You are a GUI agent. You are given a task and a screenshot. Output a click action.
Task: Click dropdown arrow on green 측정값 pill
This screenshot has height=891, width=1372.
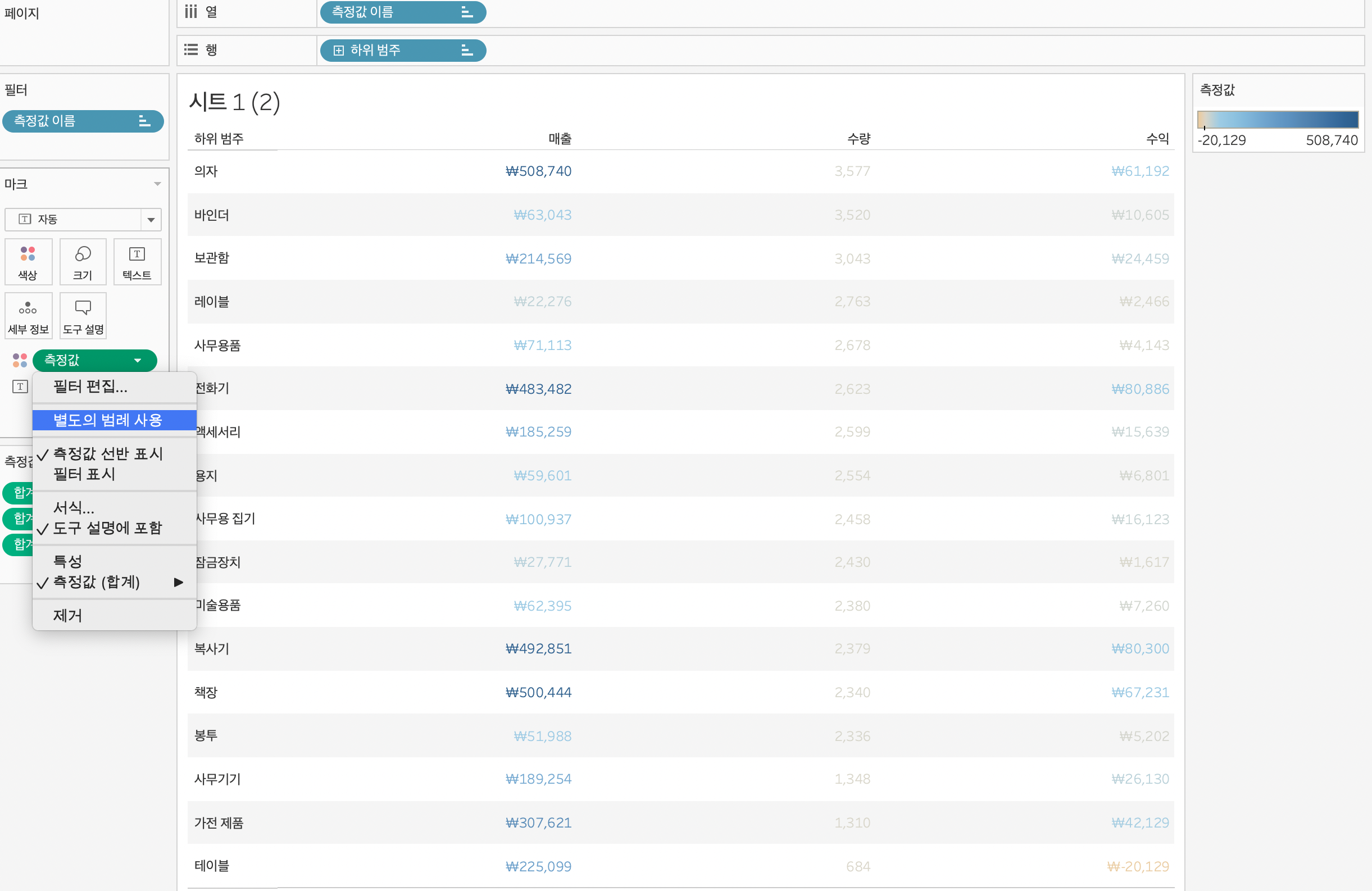[x=137, y=360]
